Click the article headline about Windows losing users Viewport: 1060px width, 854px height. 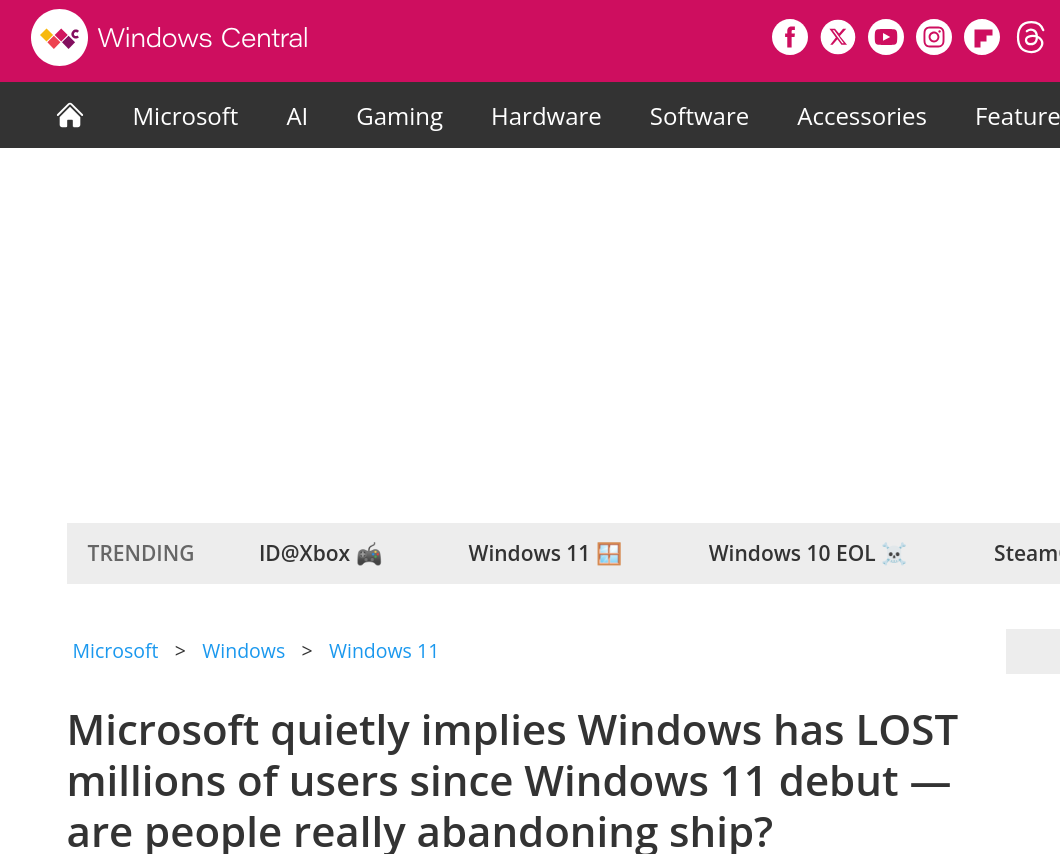[511, 781]
